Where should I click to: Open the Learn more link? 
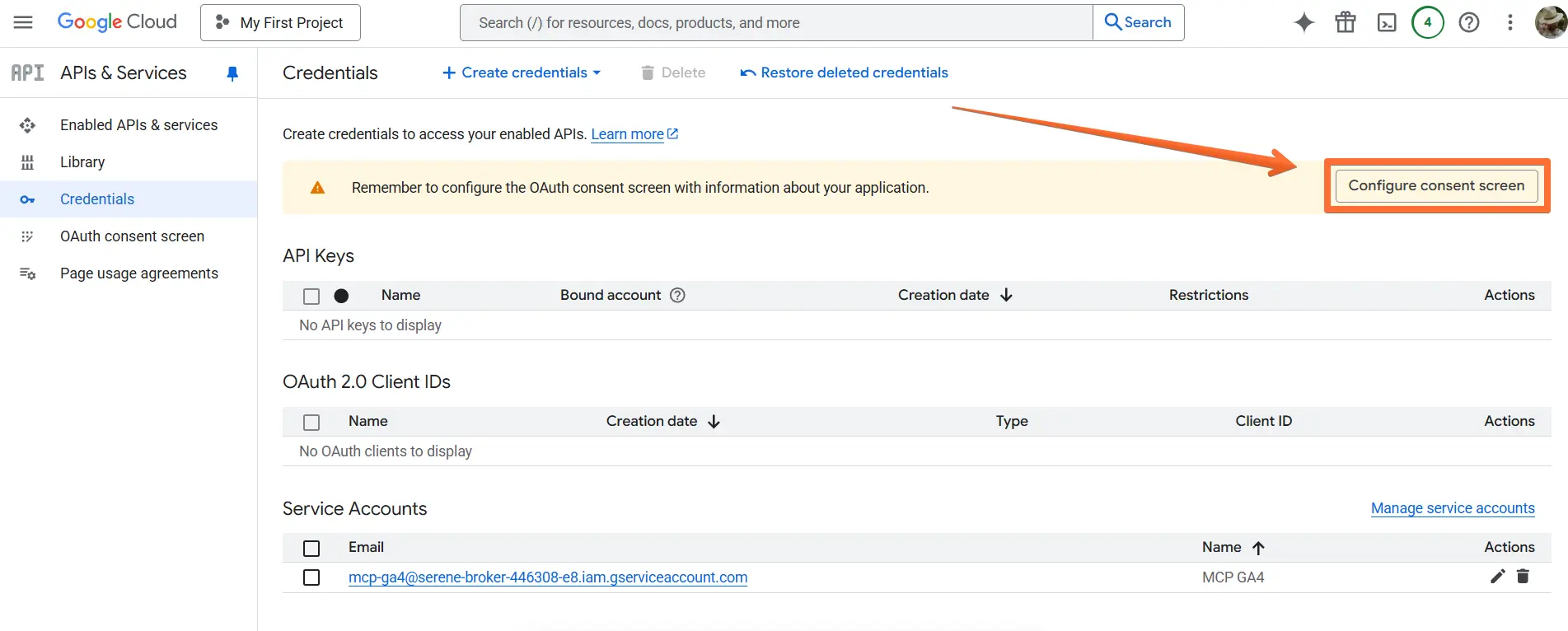634,134
